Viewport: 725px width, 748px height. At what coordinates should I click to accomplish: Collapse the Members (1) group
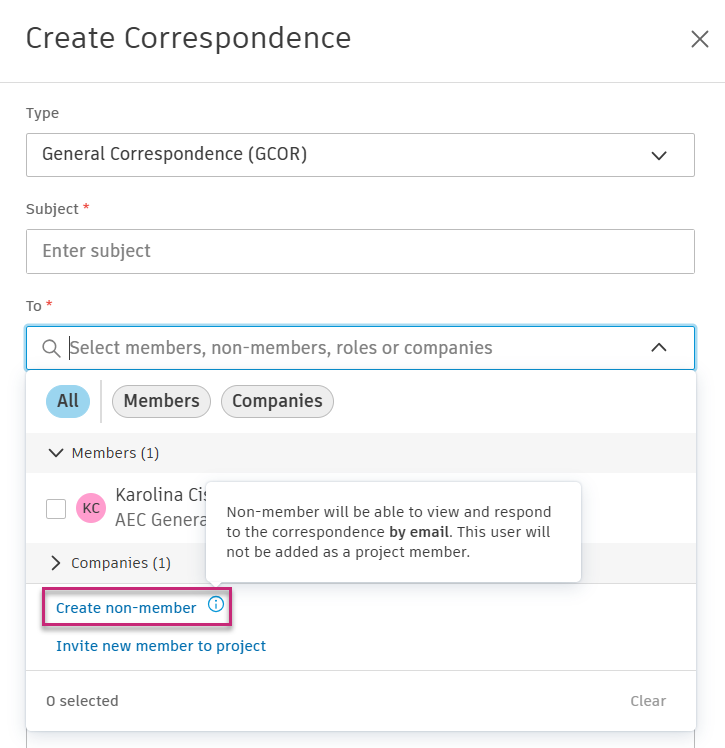pos(55,453)
